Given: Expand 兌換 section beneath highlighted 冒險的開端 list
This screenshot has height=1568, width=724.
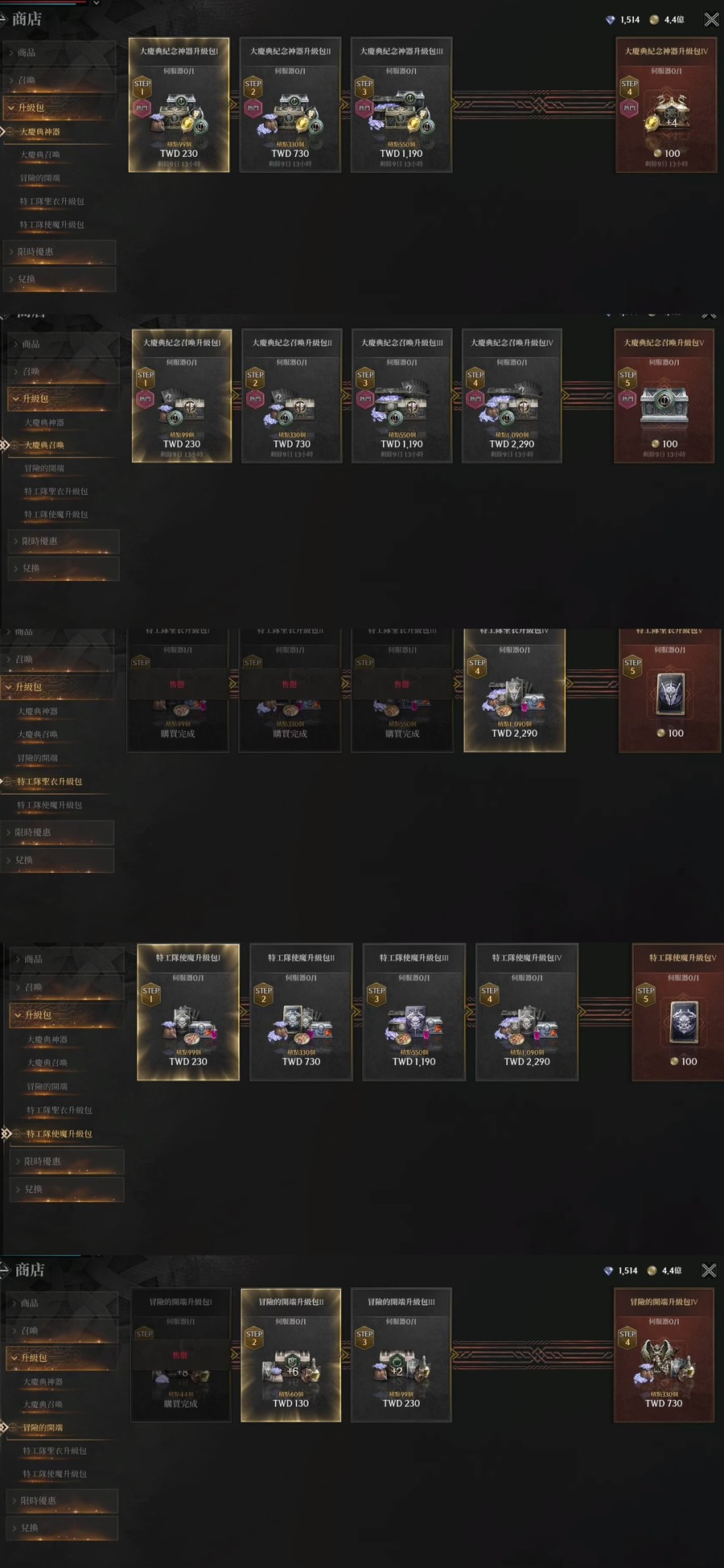Looking at the screenshot, I should tap(61, 1527).
